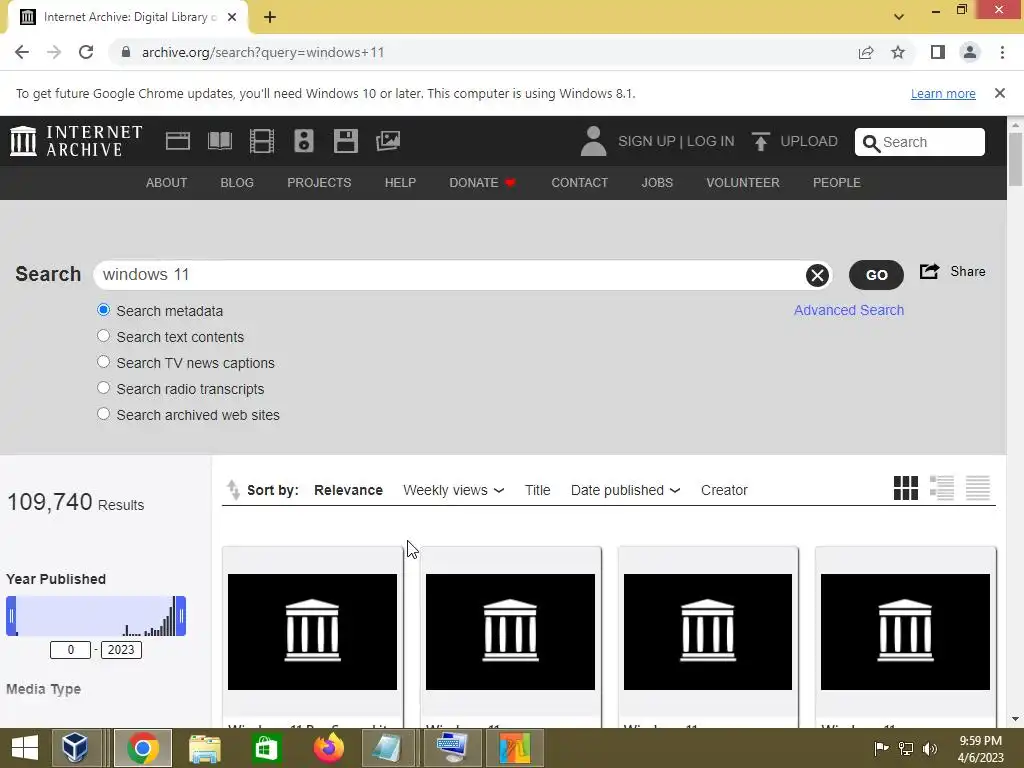Bookmark this page with star icon

[898, 52]
